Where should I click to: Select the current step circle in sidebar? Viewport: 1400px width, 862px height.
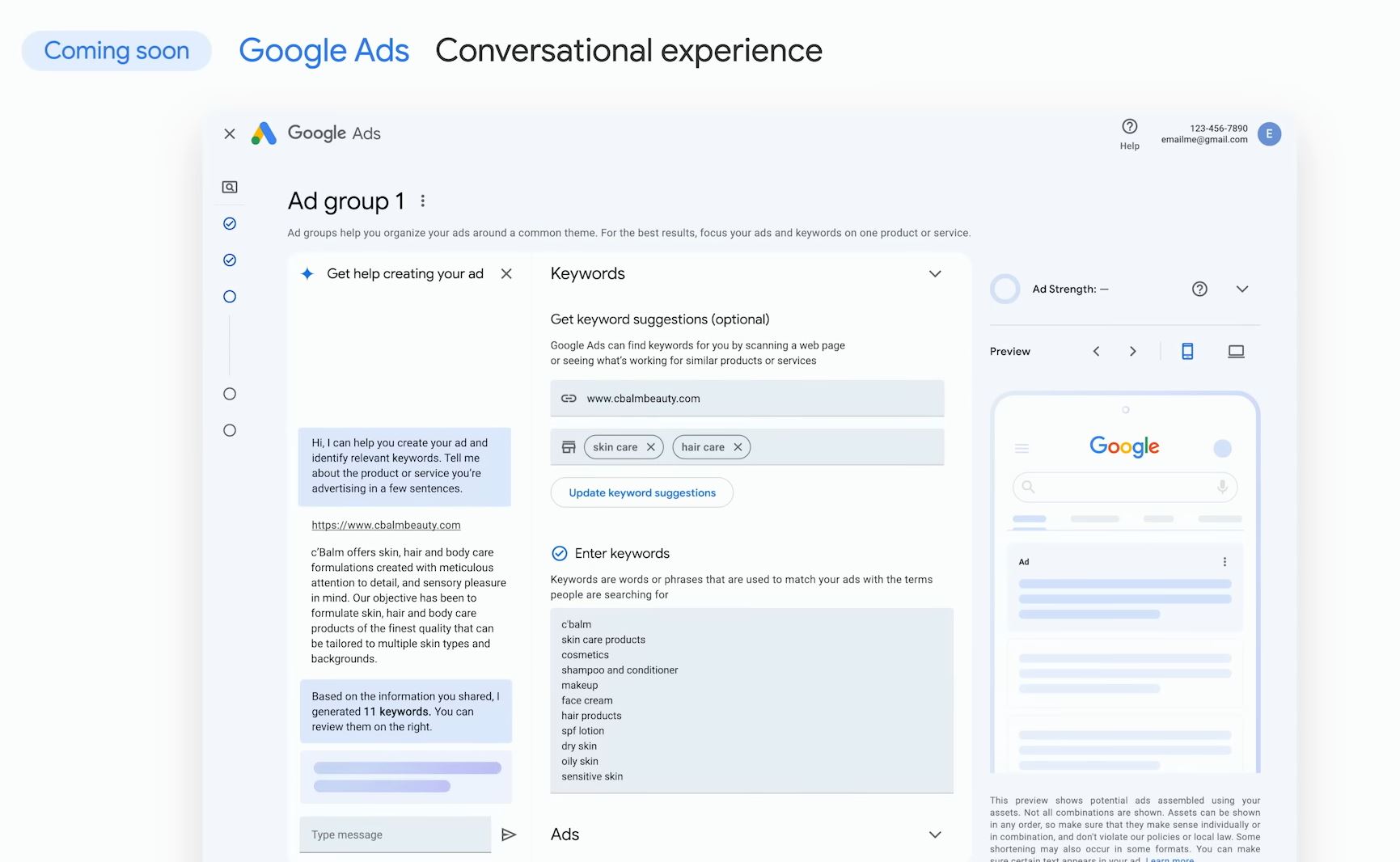[x=230, y=297]
